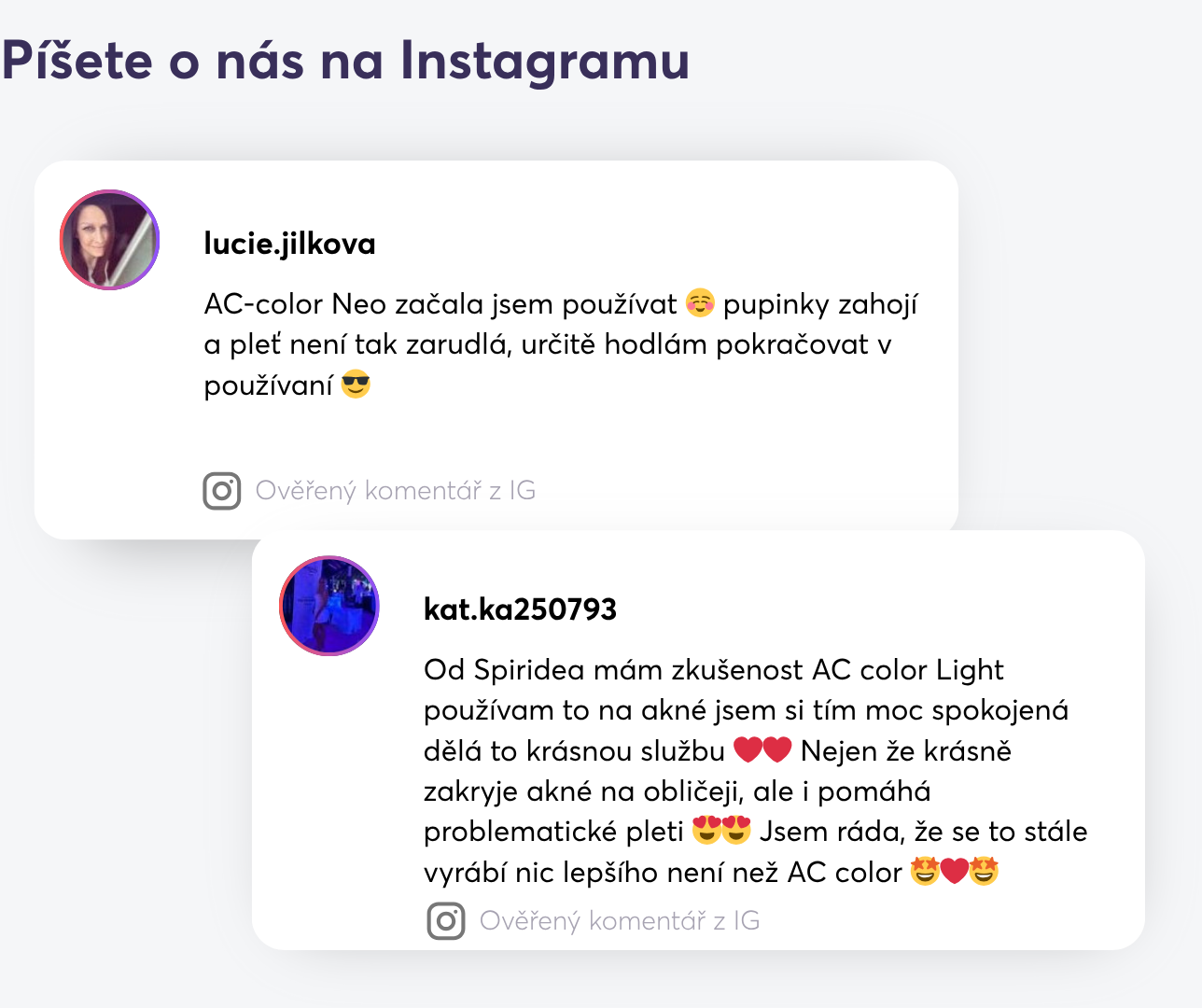Screen dimensions: 1202x1008
Task: Click the sunglasses emoji after 'používaní'
Action: [x=356, y=384]
